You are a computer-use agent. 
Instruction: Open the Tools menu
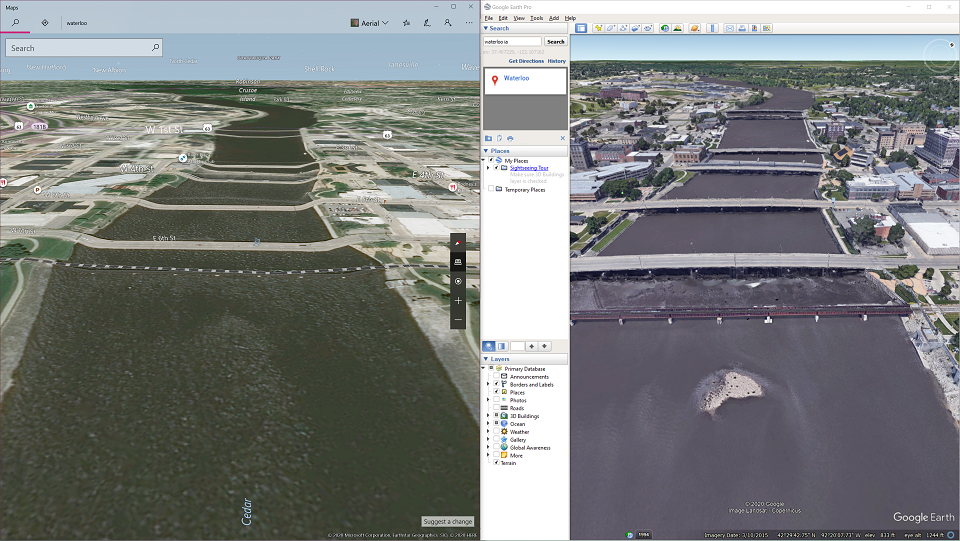(536, 18)
